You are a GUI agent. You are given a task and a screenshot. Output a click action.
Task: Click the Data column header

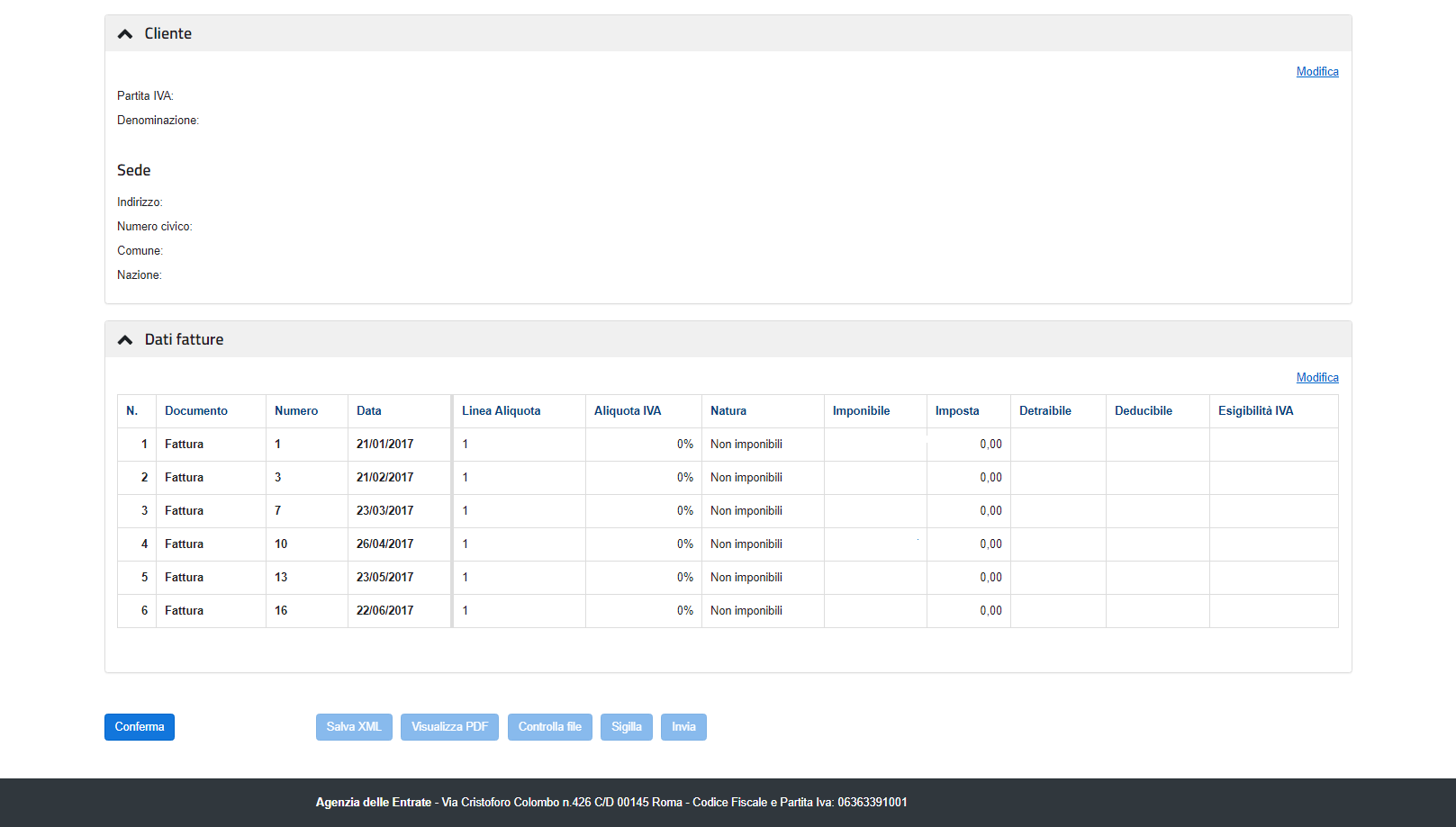point(369,411)
